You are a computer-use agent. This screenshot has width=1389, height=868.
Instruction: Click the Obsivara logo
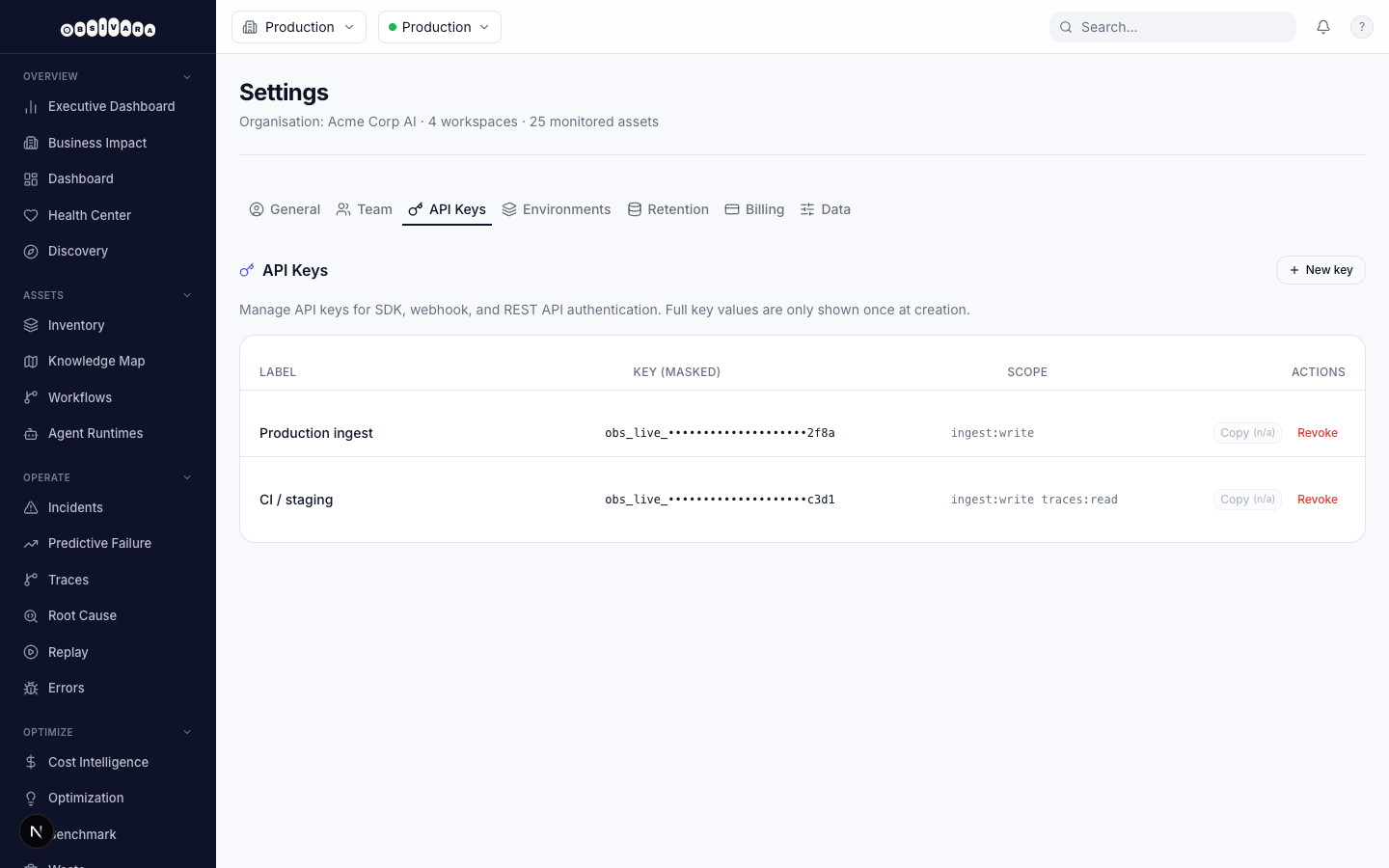click(x=108, y=28)
